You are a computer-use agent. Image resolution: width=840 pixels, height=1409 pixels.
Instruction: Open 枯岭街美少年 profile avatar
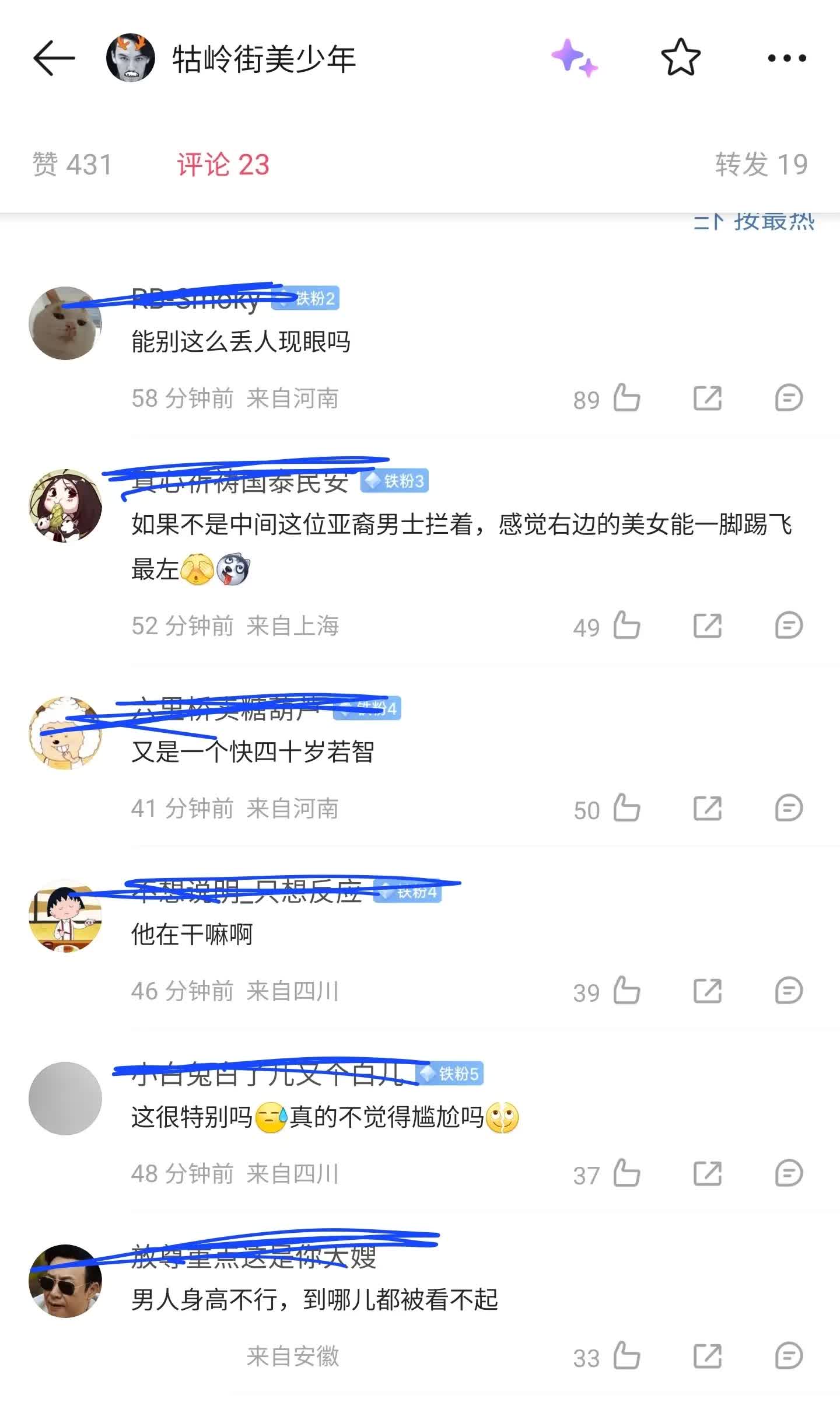130,57
